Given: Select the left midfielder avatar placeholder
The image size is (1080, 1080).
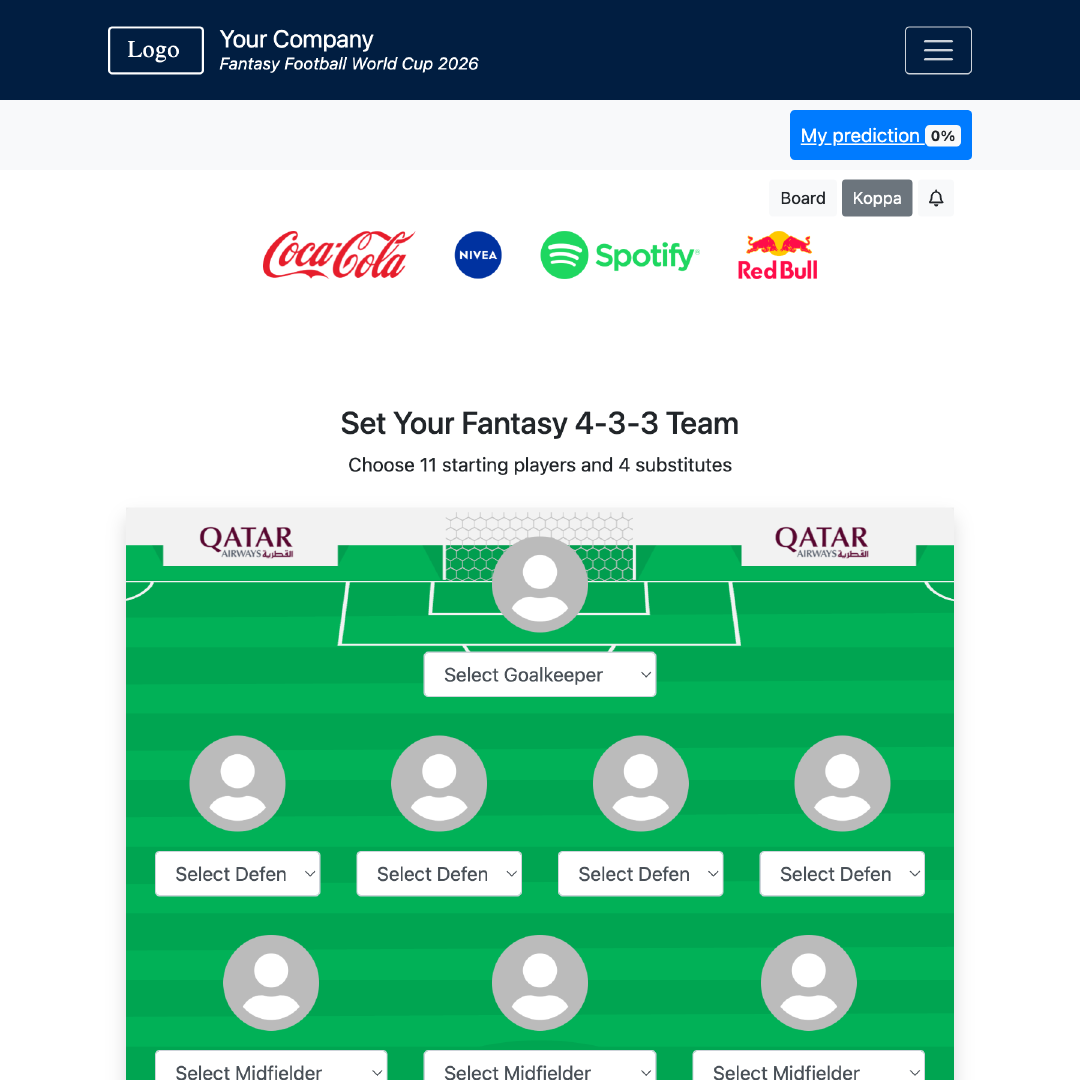Looking at the screenshot, I should (x=271, y=982).
